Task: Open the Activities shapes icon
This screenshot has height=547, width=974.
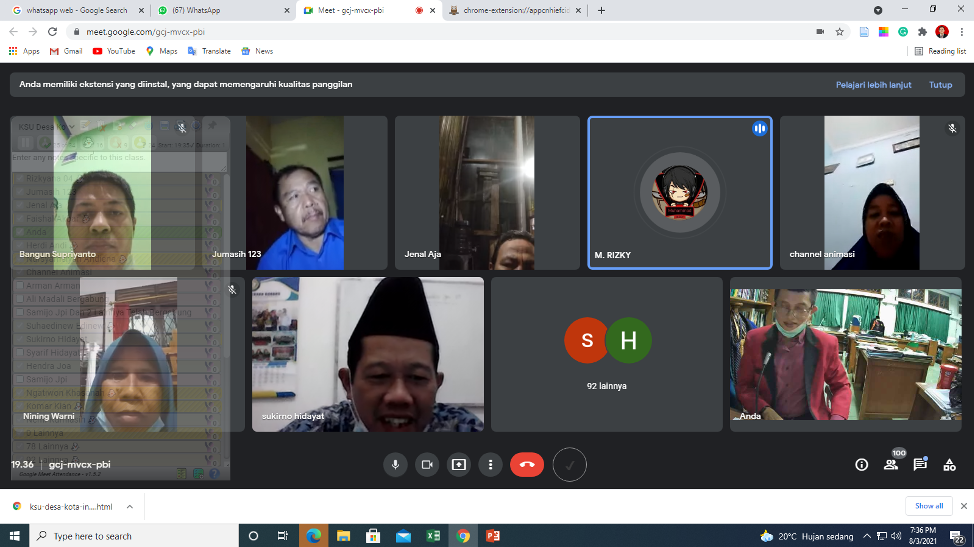Action: pyautogui.click(x=949, y=464)
